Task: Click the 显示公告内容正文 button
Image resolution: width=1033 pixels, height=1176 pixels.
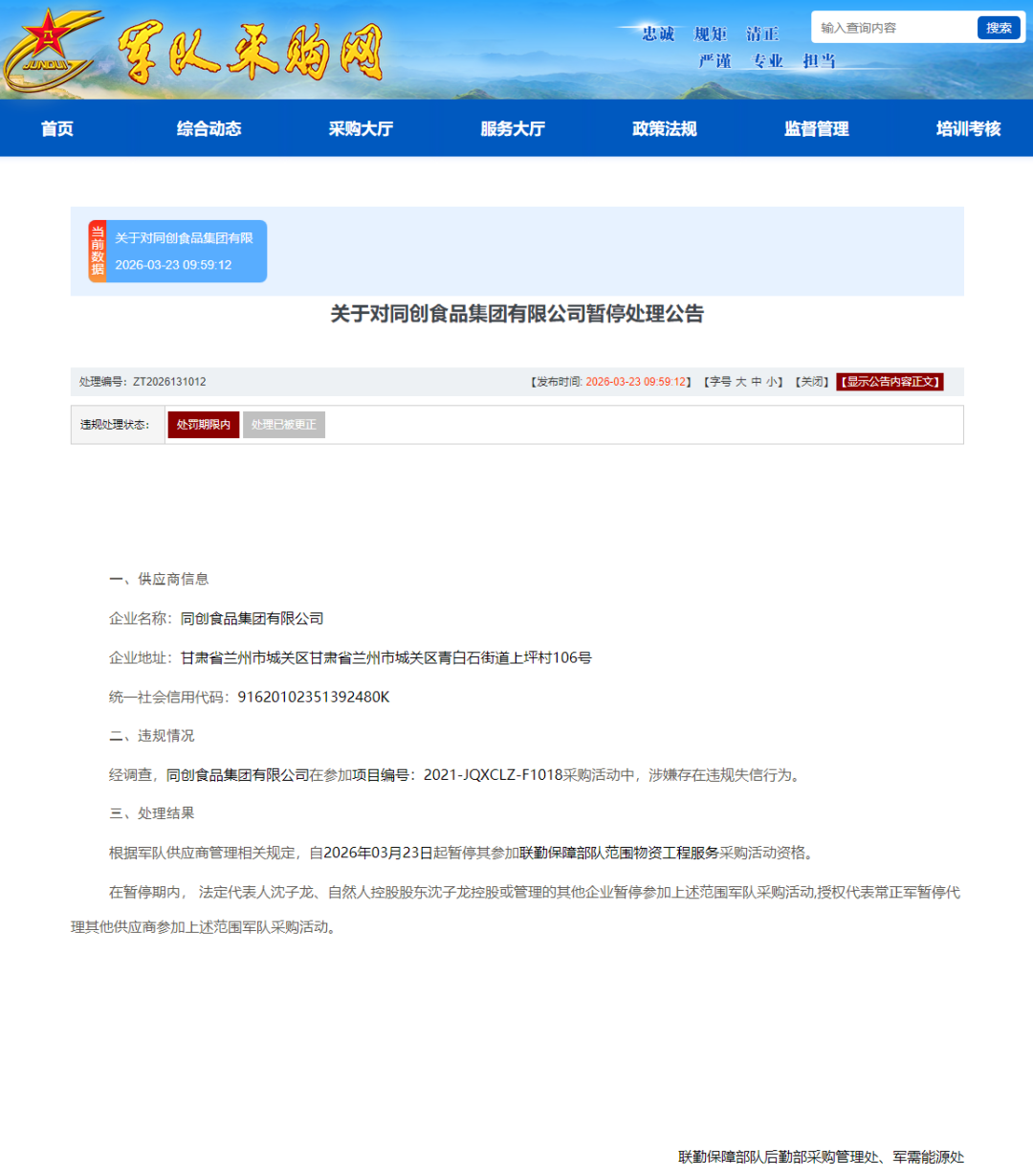Action: coord(889,381)
